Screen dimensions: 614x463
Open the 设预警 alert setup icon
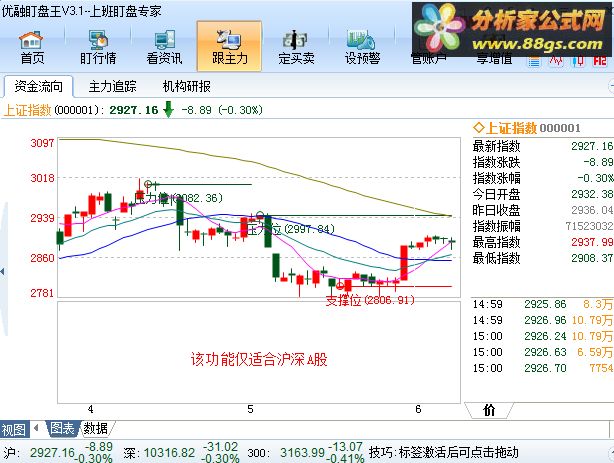pyautogui.click(x=362, y=48)
